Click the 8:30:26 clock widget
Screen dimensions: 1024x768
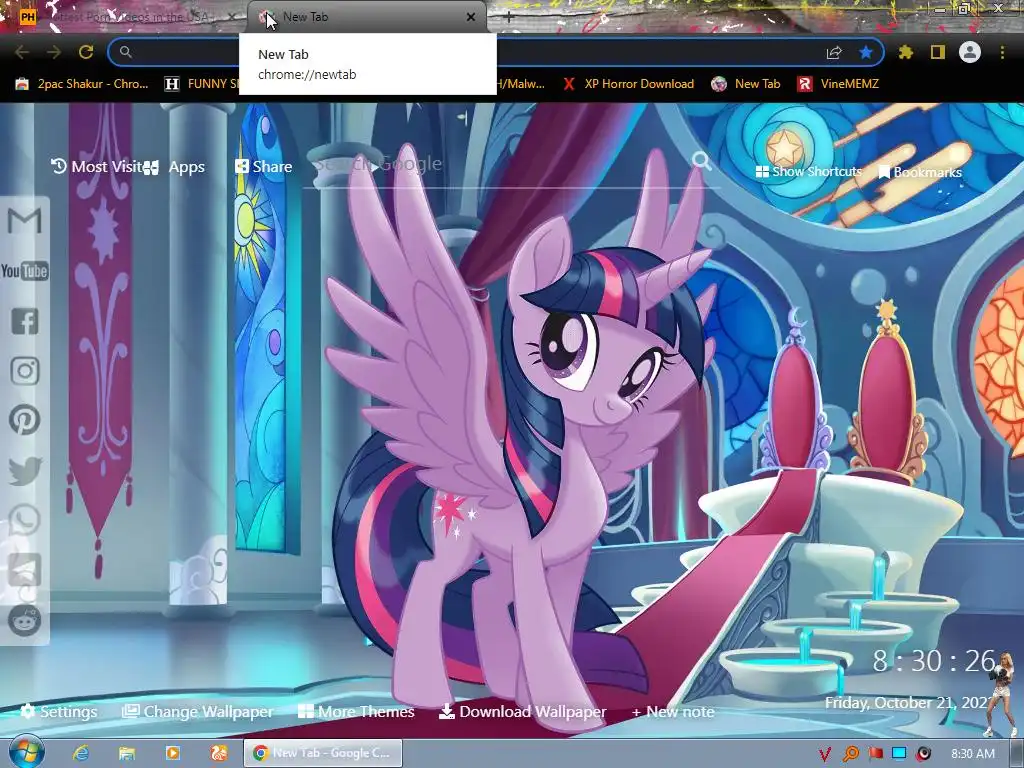(x=934, y=661)
